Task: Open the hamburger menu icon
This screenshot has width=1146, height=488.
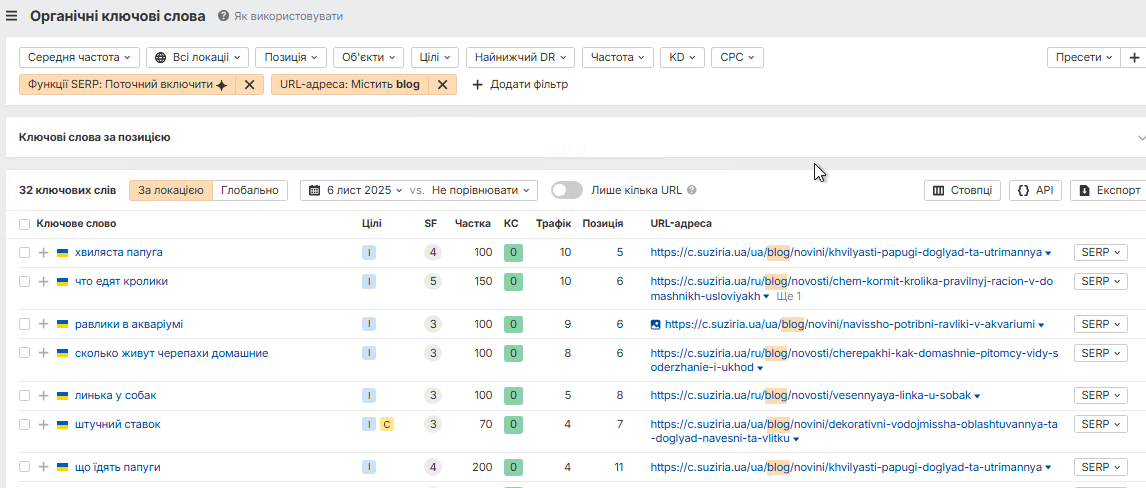Action: (x=12, y=16)
